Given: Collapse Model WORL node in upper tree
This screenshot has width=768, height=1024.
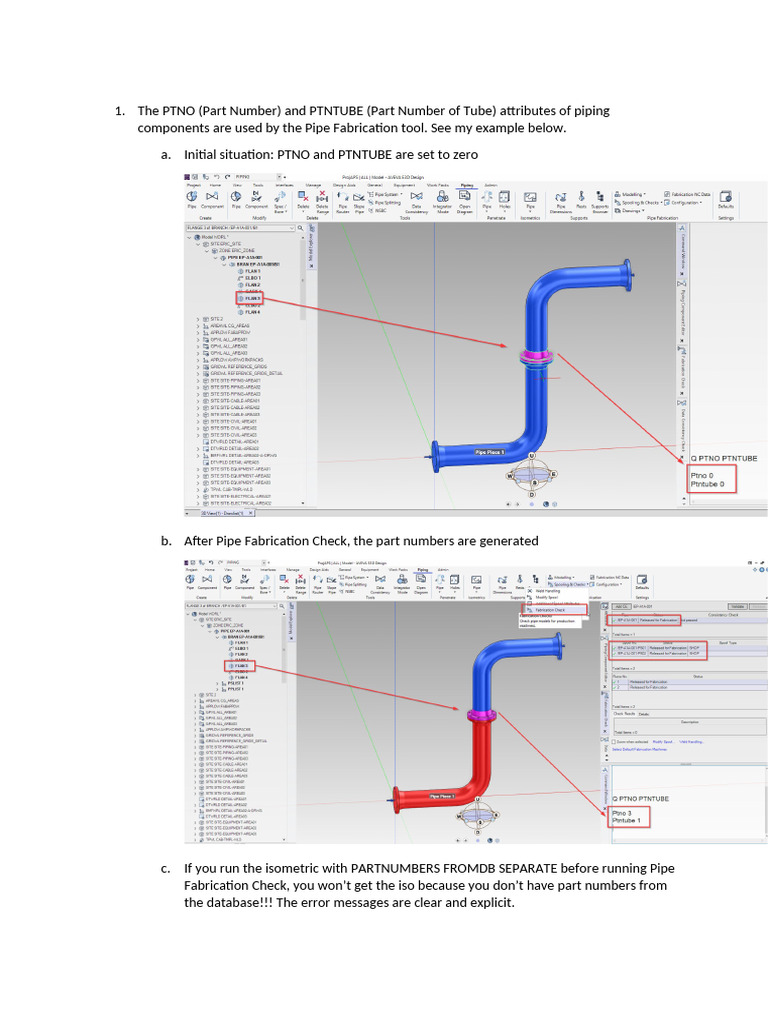Looking at the screenshot, I should coord(189,237).
